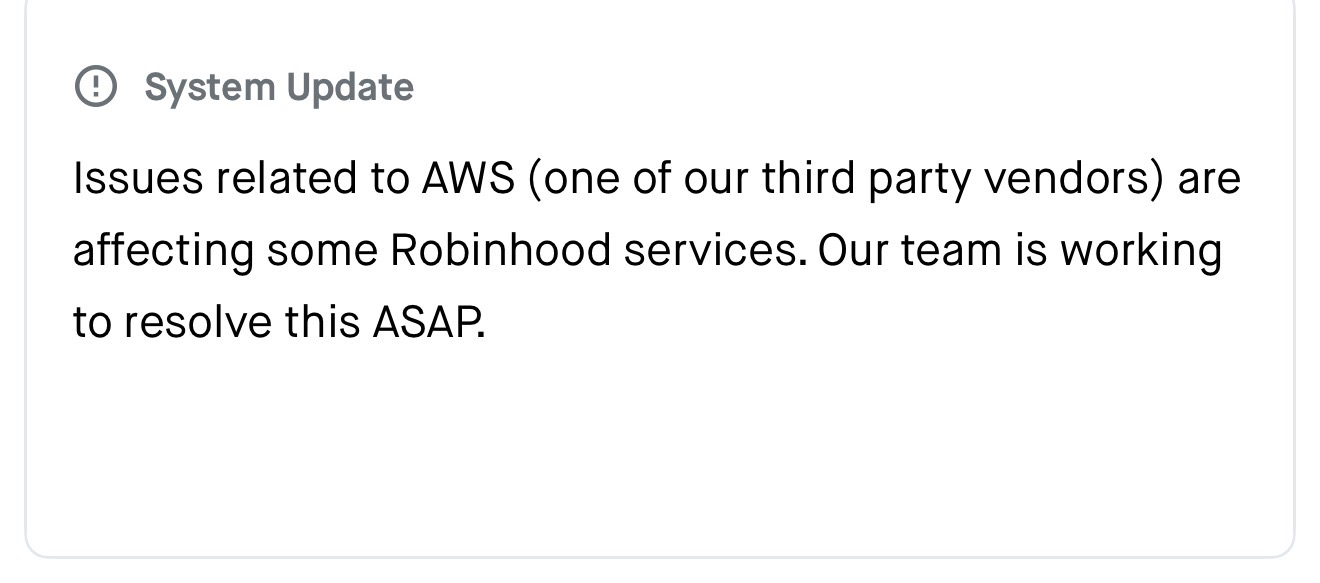Click the word "Issues" starting the message
The height and width of the screenshot is (583, 1320).
tap(137, 179)
